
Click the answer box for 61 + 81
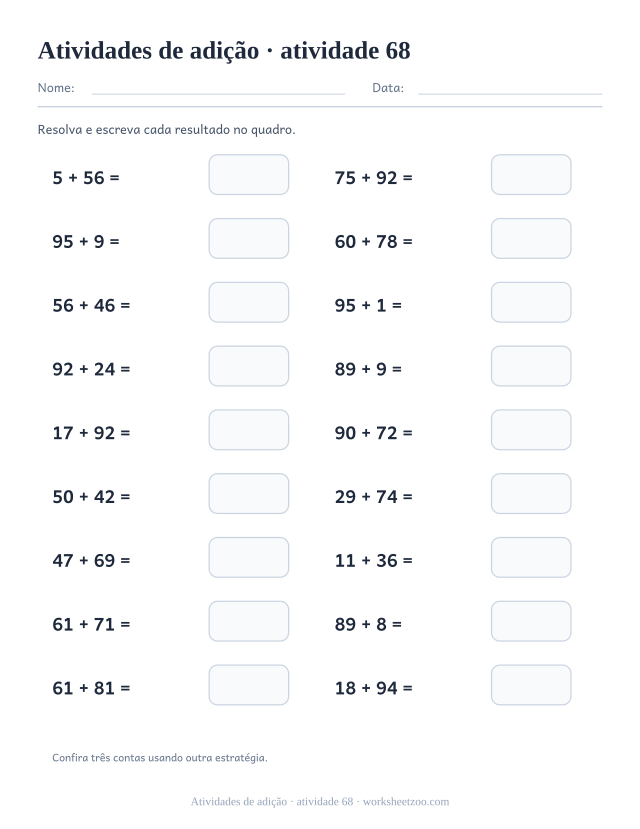point(248,685)
